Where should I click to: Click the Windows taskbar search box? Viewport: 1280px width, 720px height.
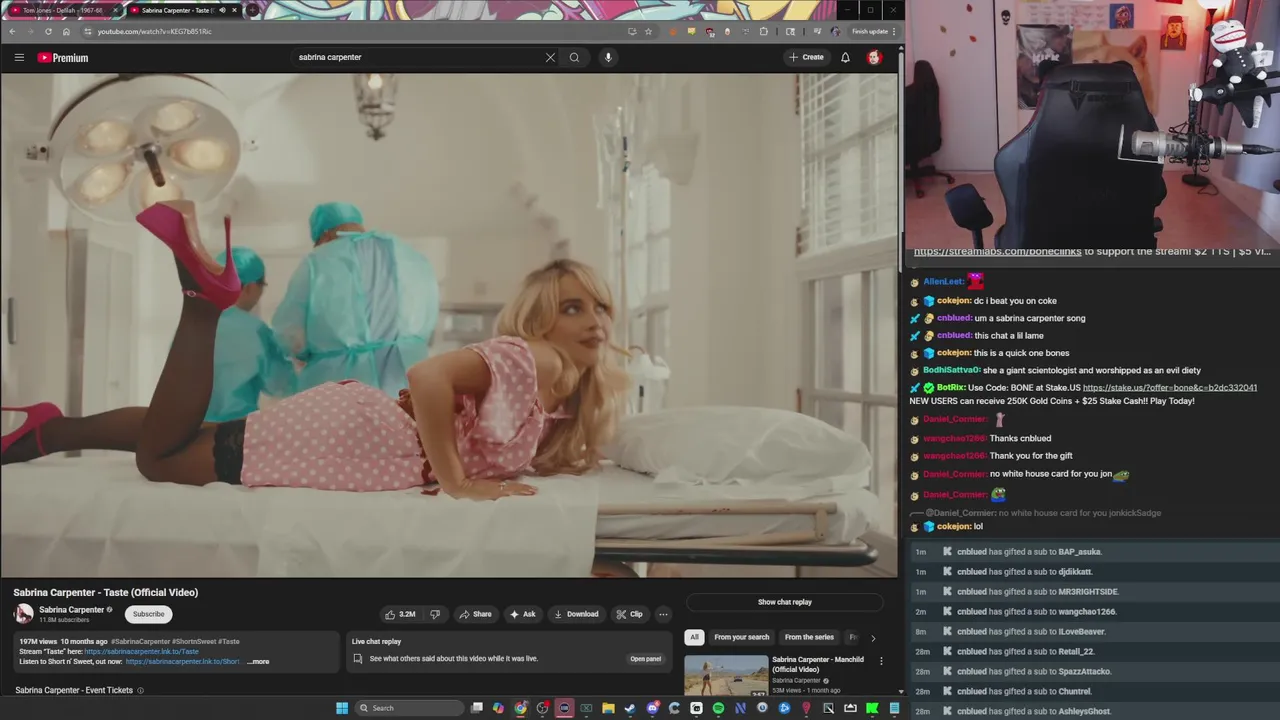click(410, 708)
